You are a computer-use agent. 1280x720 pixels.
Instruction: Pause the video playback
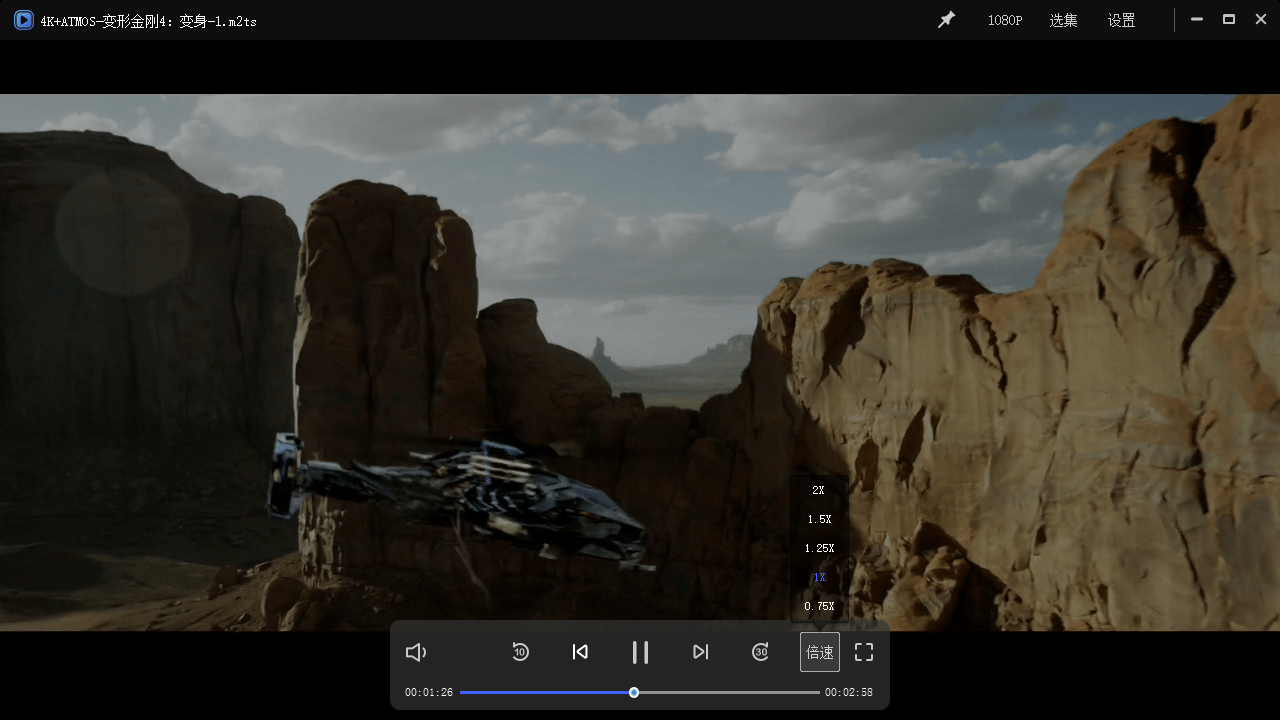640,652
